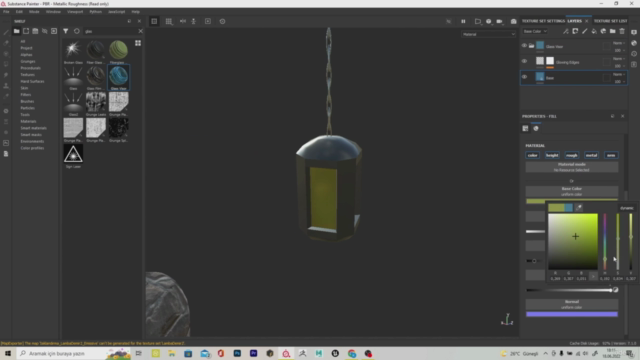Click the eyedropper icon in color picker
This screenshot has width=640, height=360.
tap(579, 208)
